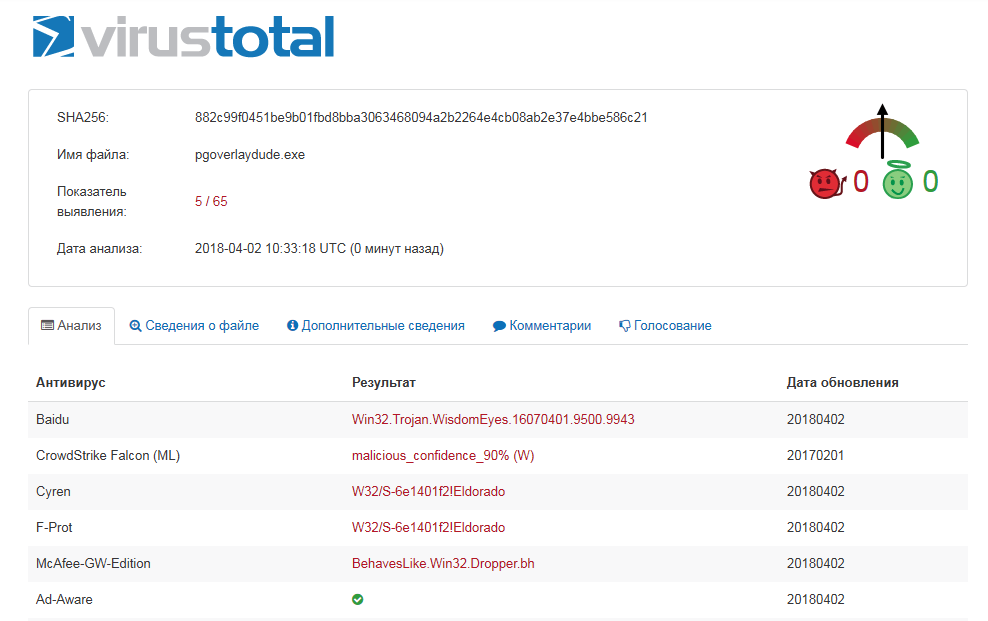Click the detection ratio 5 / 65
The image size is (988, 621).
click(211, 202)
